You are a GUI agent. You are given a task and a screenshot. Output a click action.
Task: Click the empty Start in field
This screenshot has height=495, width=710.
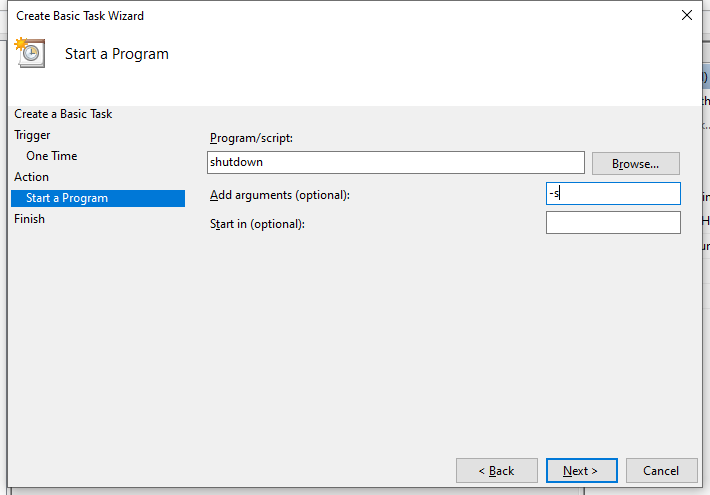(613, 222)
